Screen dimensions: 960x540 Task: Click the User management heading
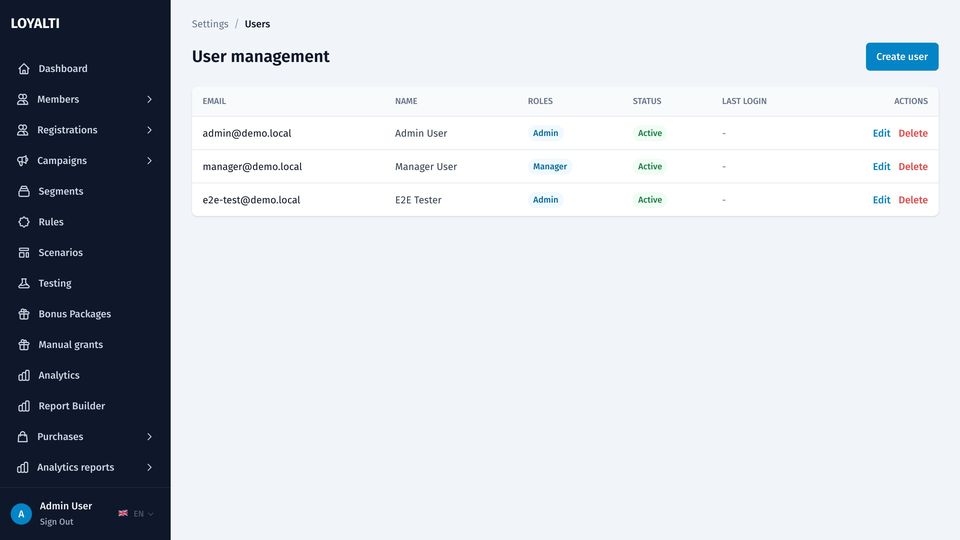261,56
